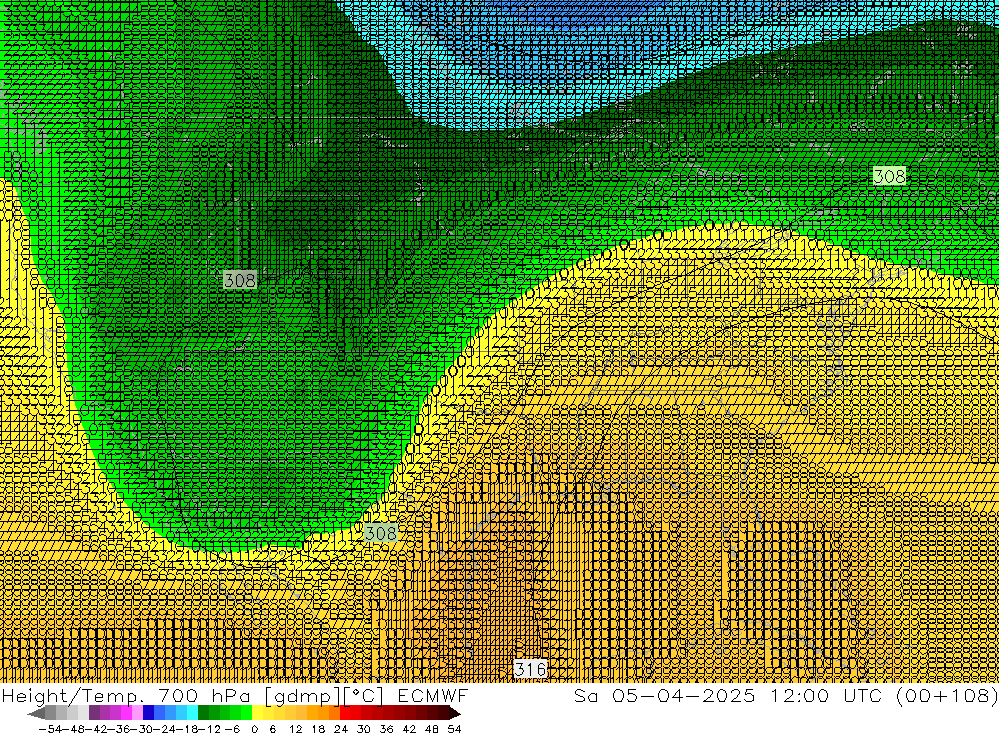Click the 308 label near the map's right edge
The image size is (1000, 733).
click(x=889, y=175)
